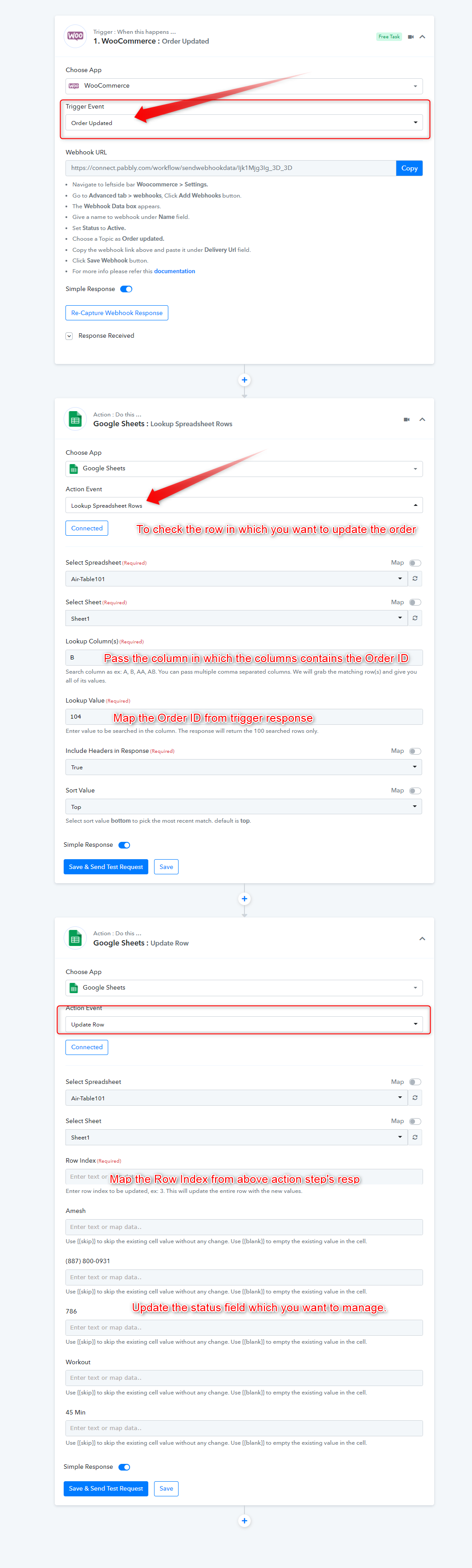This screenshot has width=472, height=1568.
Task: Click the Connected button in the Lookup Spreadsheet Rows step
Action: [86, 528]
